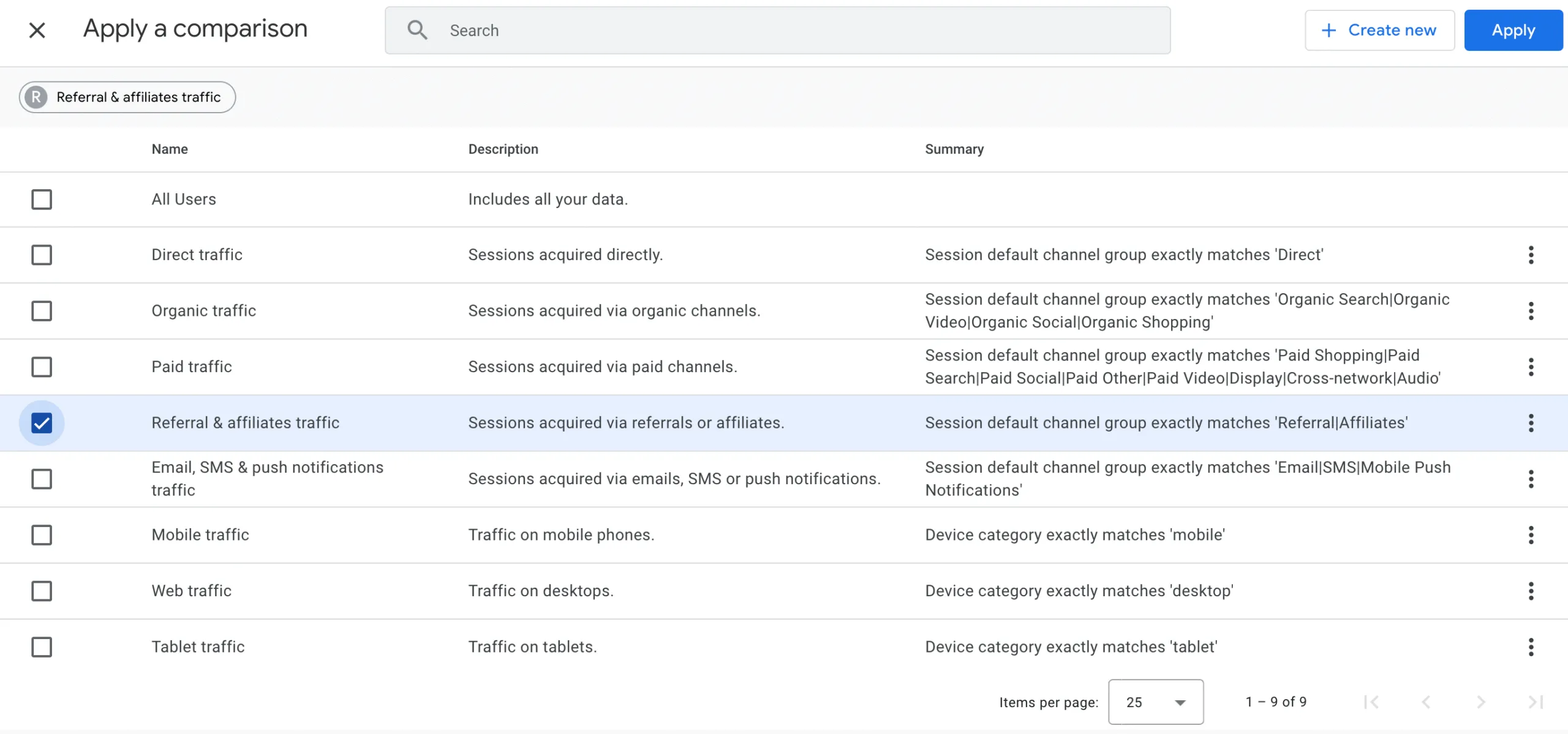Check the All Users checkbox
This screenshot has height=734, width=1568.
[42, 200]
